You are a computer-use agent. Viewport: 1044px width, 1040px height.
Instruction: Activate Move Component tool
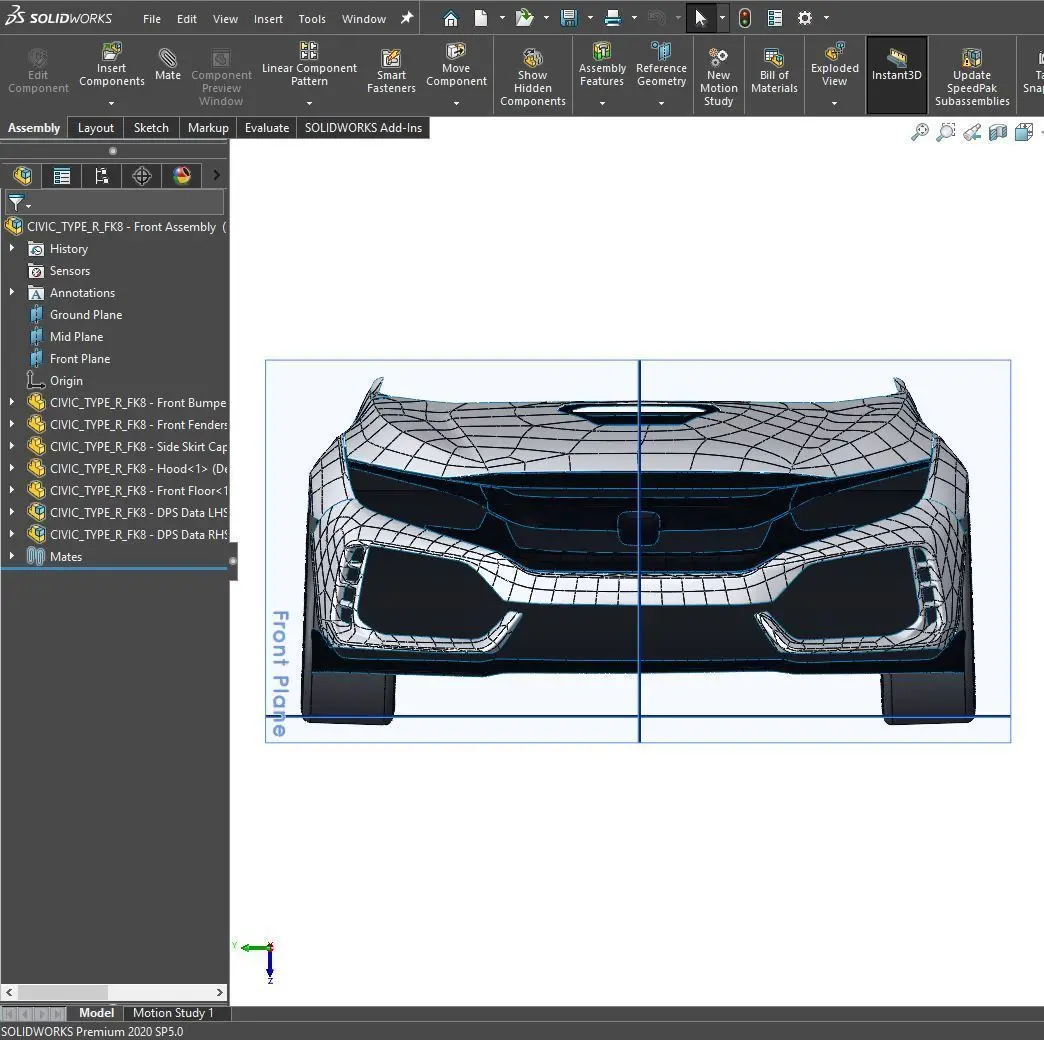point(456,65)
